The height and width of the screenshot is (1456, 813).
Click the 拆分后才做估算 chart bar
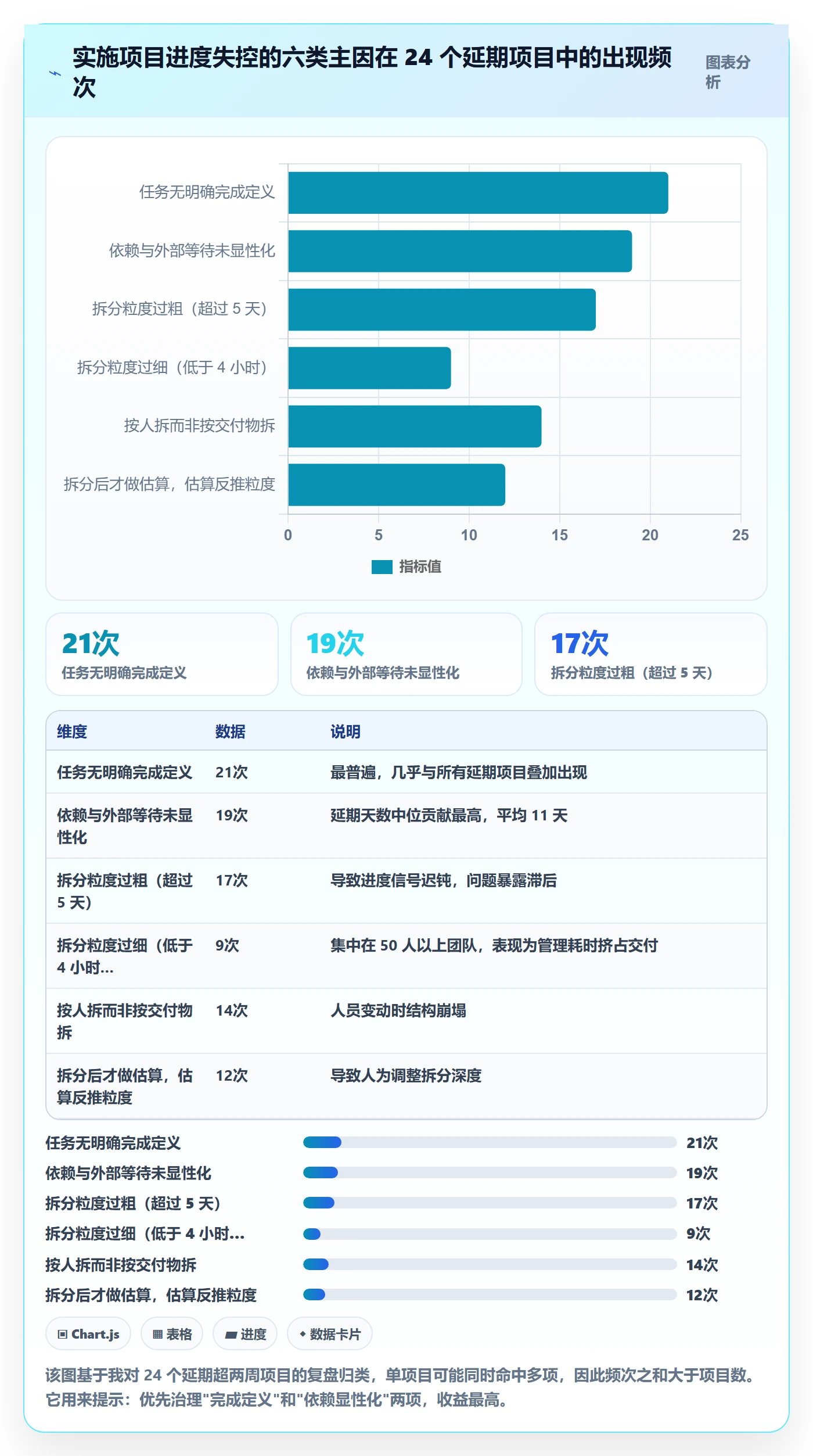click(x=397, y=485)
